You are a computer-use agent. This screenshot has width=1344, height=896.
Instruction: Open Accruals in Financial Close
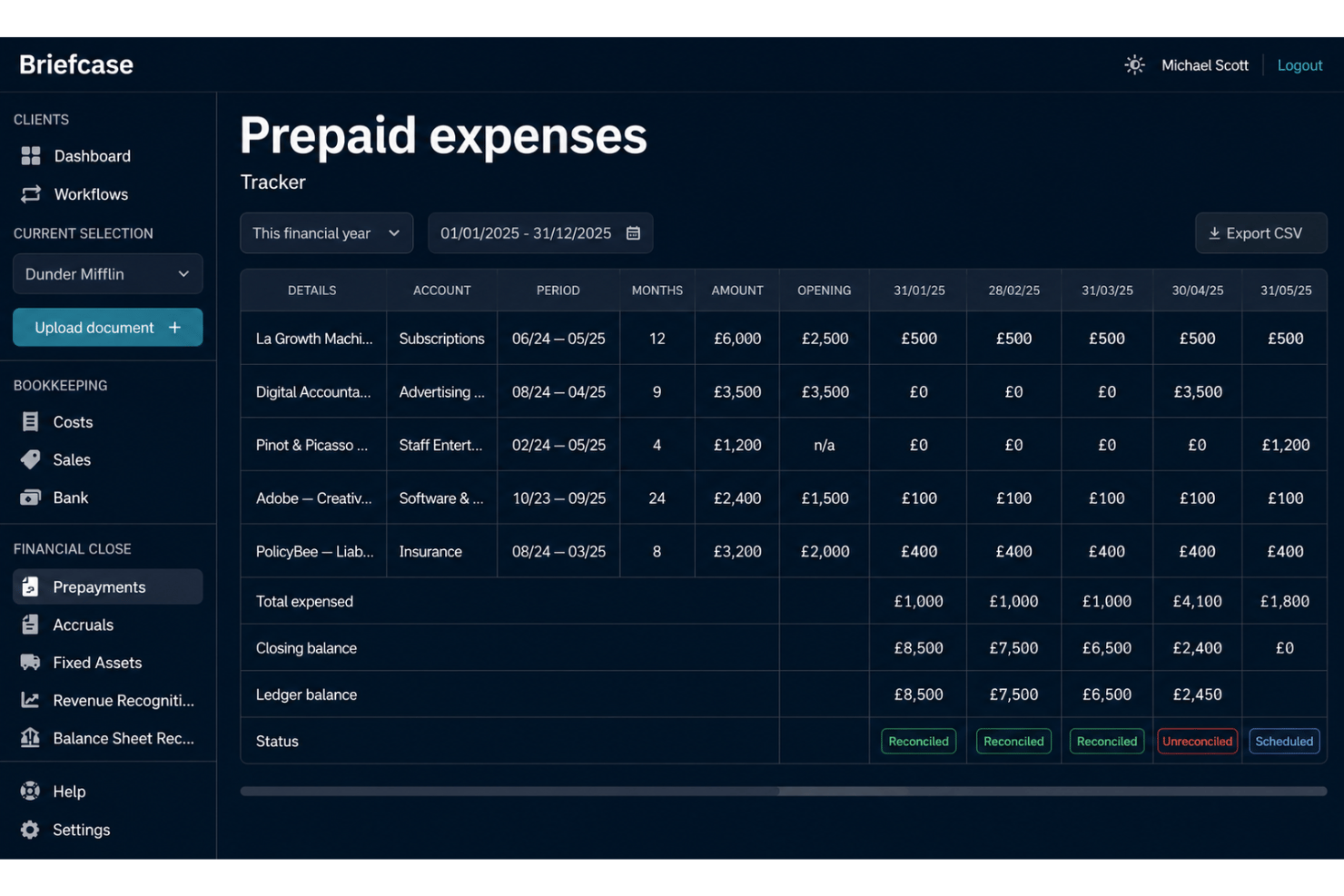pos(108,625)
